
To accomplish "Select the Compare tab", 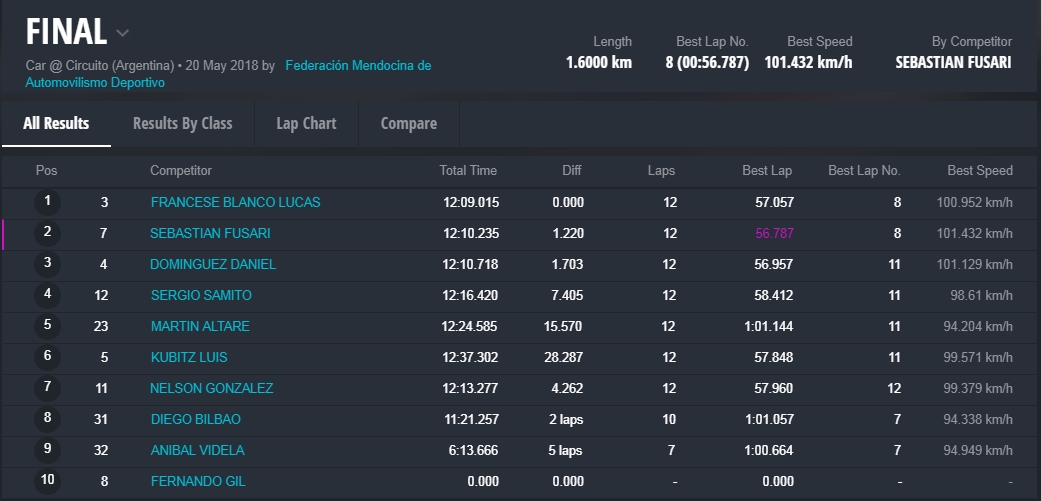I will point(408,124).
